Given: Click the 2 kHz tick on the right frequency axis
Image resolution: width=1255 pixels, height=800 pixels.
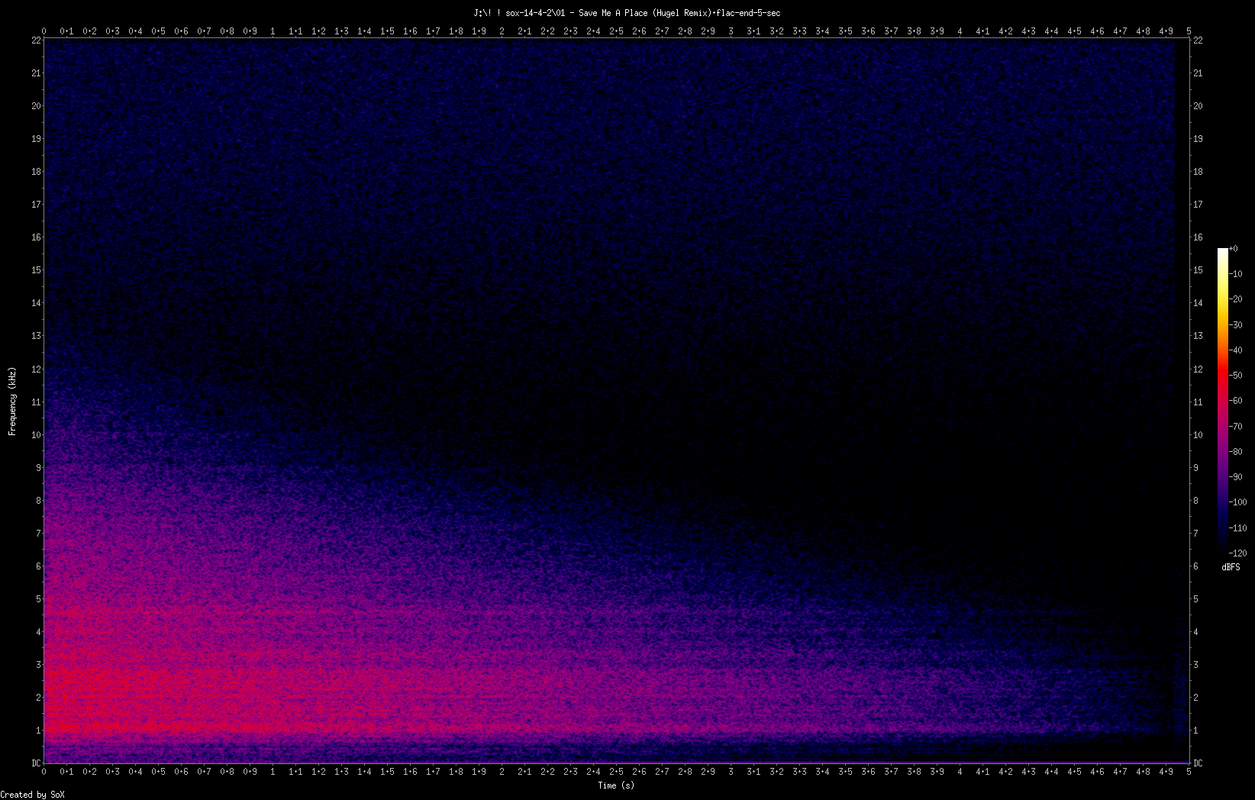Looking at the screenshot, I should [1196, 697].
